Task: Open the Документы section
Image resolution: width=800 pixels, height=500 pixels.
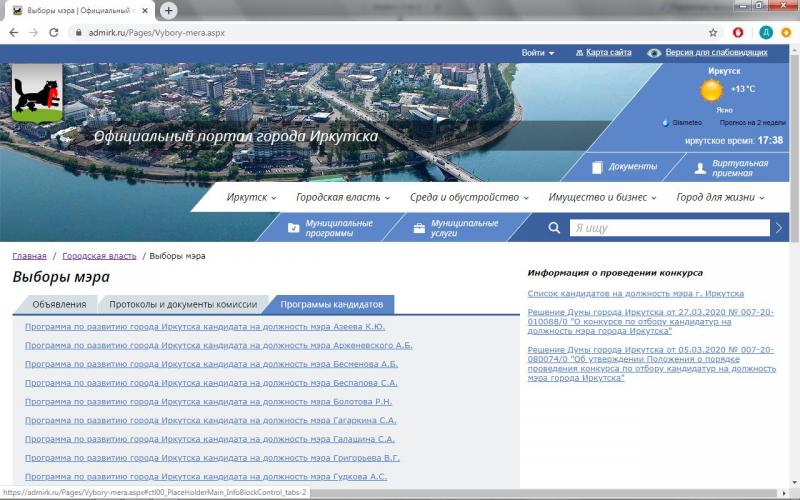Action: [624, 167]
